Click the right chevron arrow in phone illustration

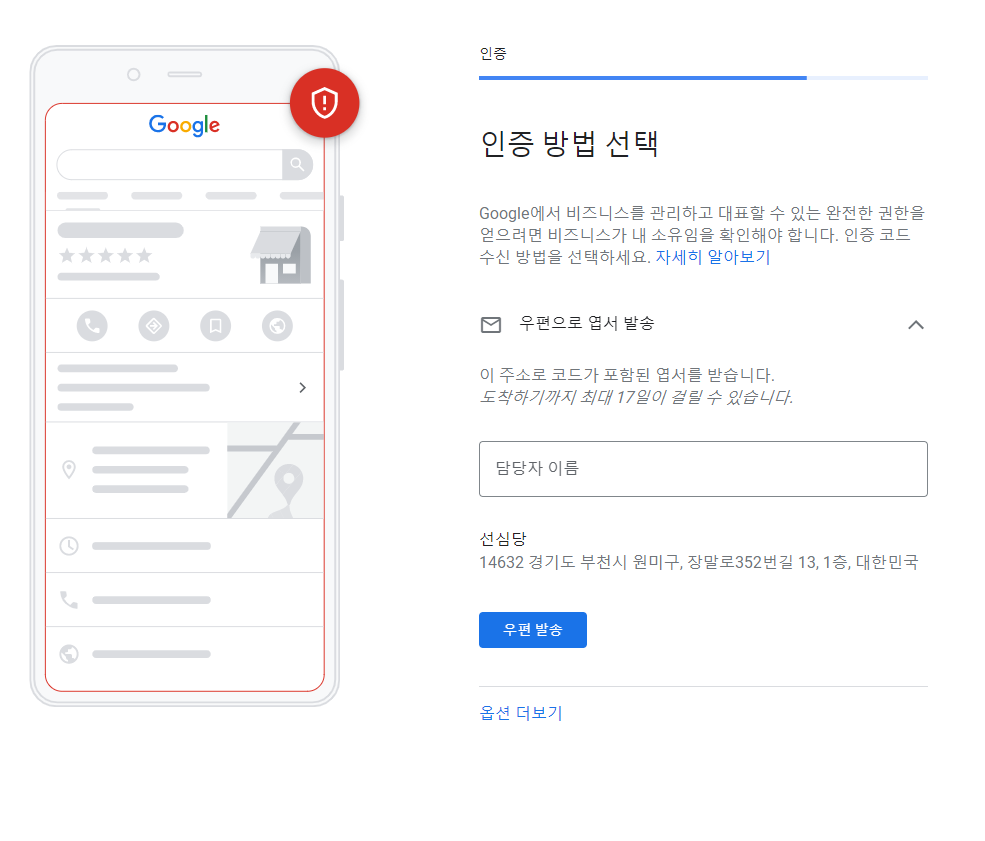pyautogui.click(x=303, y=388)
